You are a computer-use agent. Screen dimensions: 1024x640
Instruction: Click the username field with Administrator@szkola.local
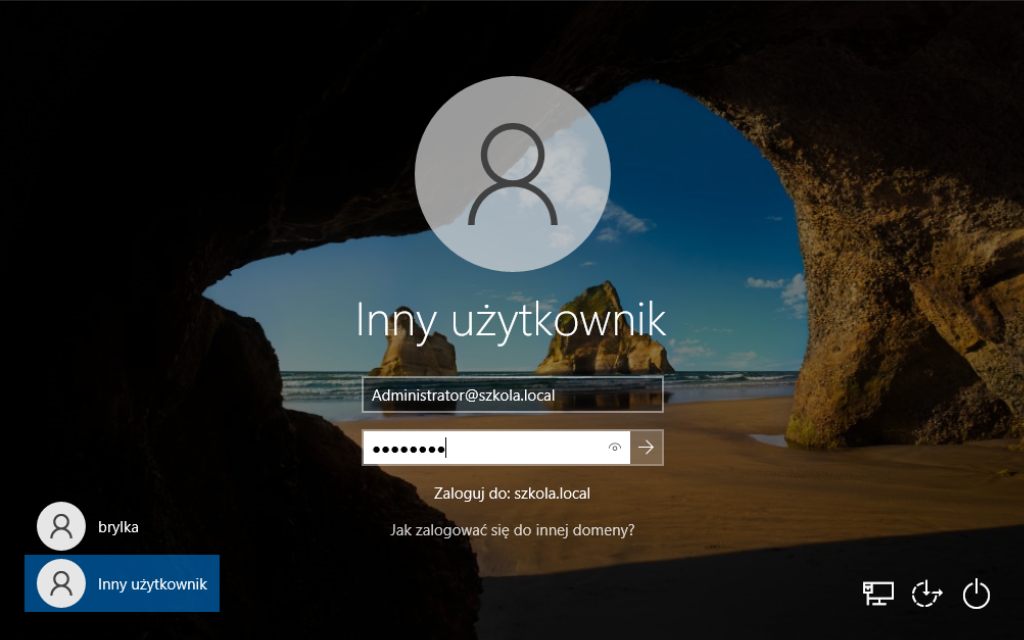coord(513,394)
